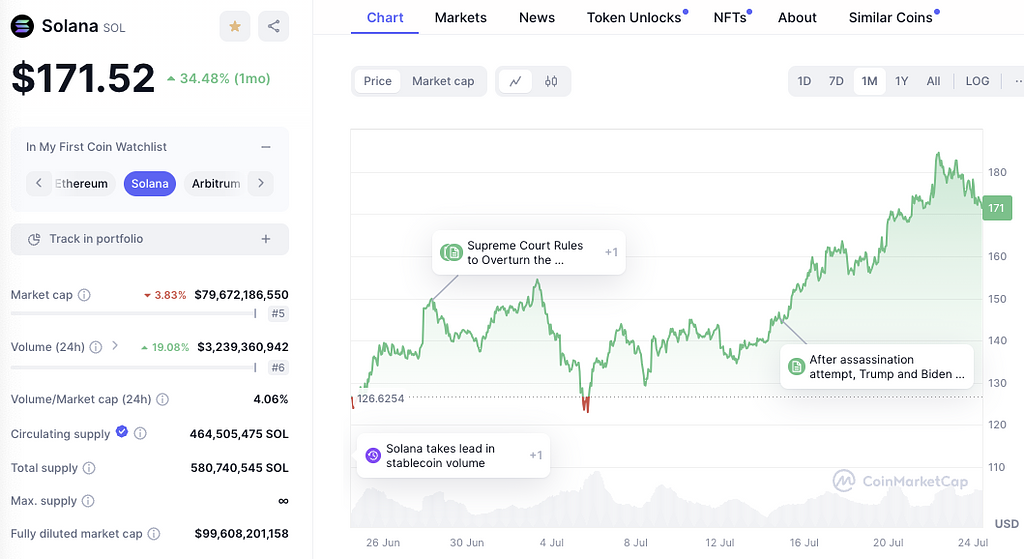
Task: Collapse the My First Coin Watchlist panel
Action: pos(266,147)
